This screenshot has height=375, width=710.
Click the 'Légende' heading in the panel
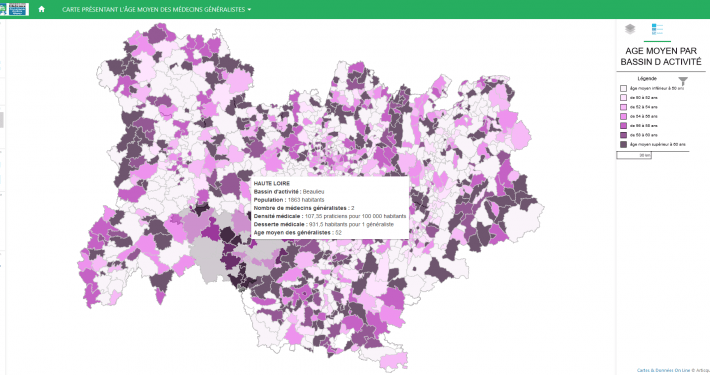tap(647, 78)
